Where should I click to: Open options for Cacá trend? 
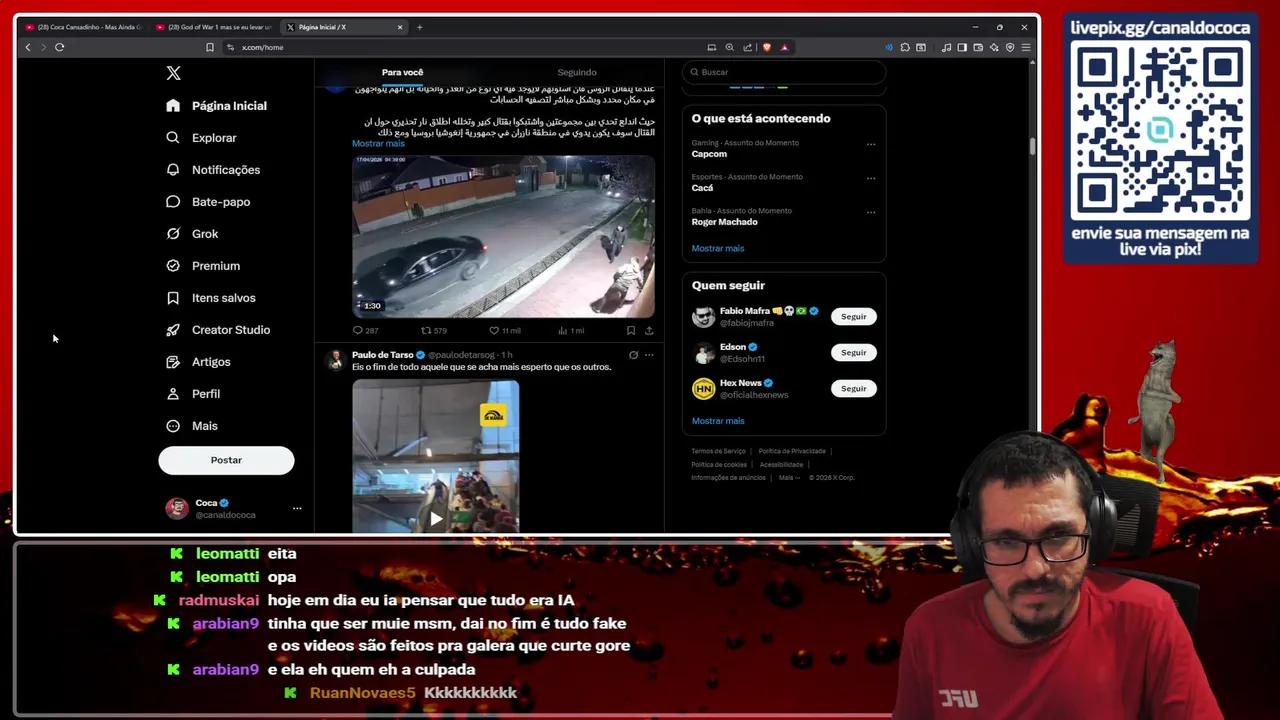click(x=871, y=178)
